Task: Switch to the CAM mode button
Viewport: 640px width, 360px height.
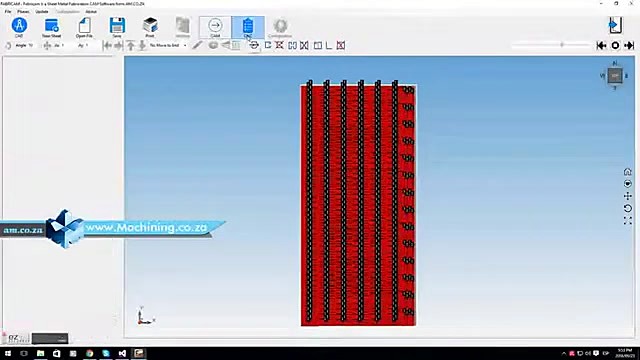Action: [x=215, y=27]
